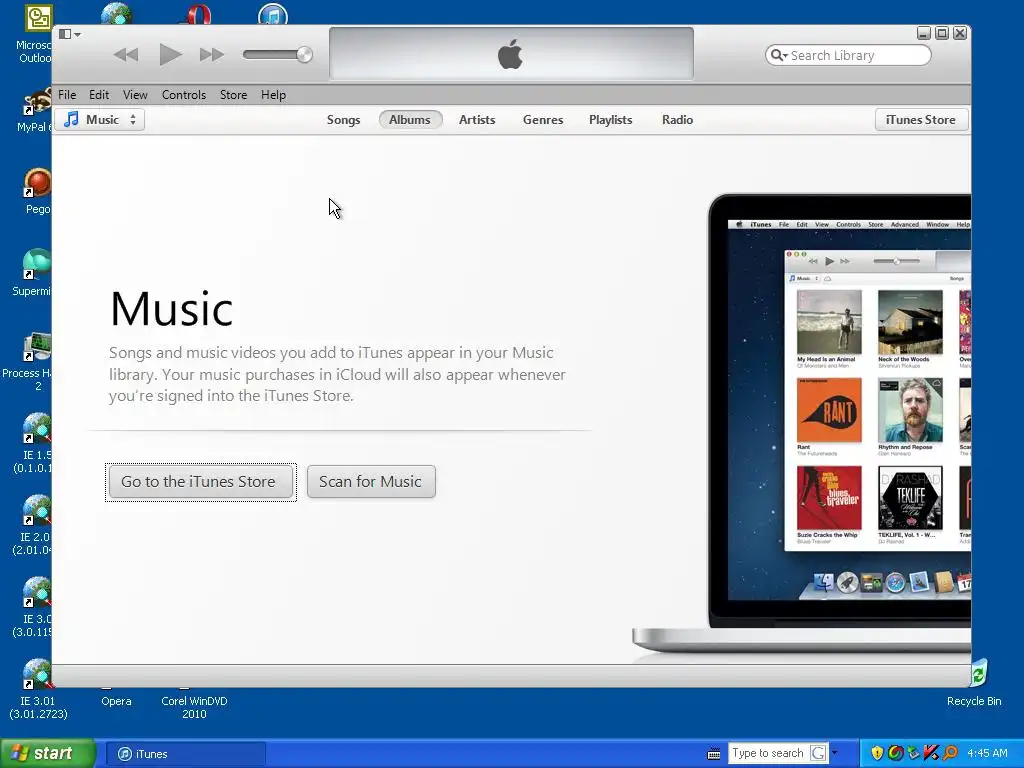Open the Radio tab
The image size is (1024, 768).
[x=677, y=120]
